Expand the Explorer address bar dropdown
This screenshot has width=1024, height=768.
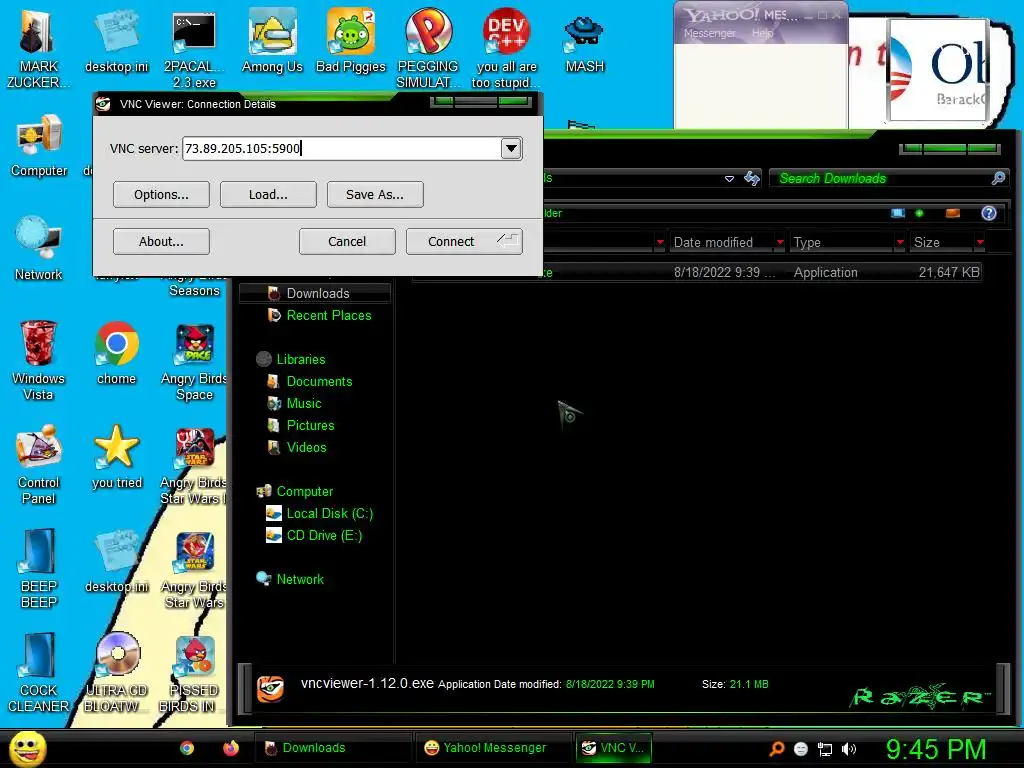pos(729,178)
